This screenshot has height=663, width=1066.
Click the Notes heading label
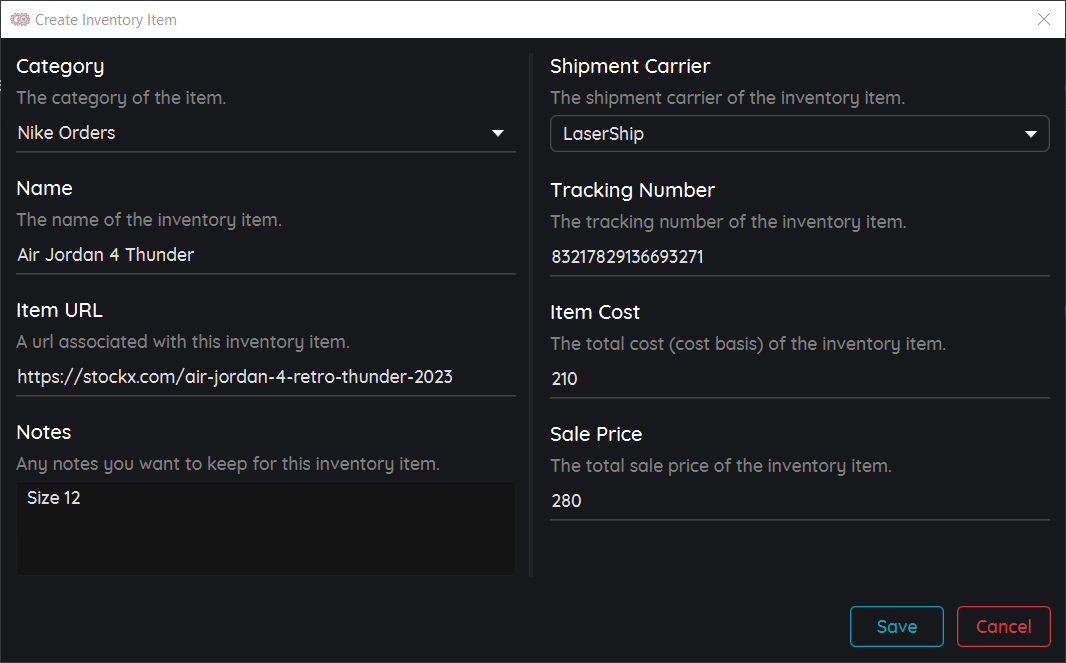pyautogui.click(x=44, y=432)
